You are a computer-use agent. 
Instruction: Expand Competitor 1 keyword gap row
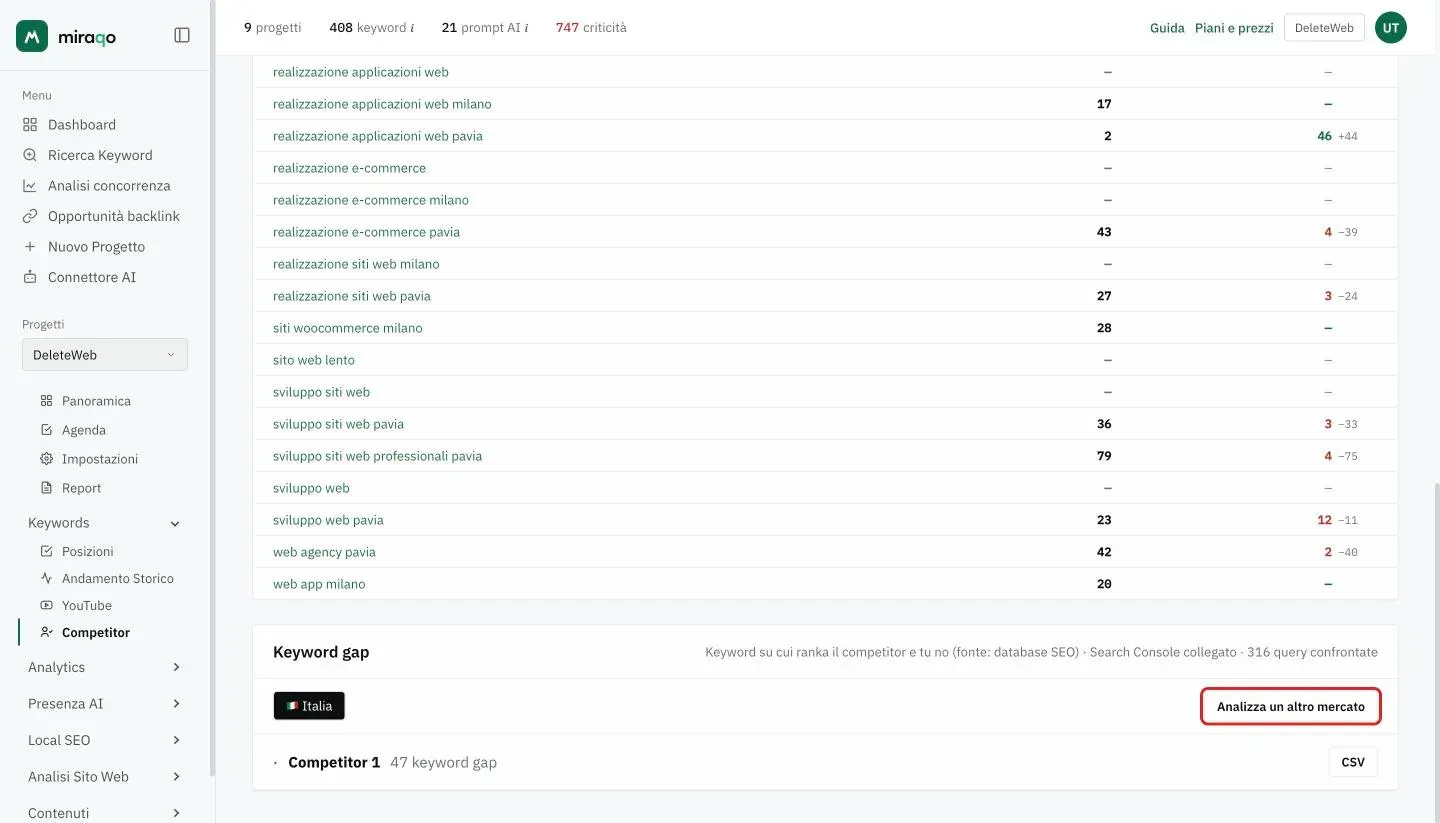[x=276, y=762]
